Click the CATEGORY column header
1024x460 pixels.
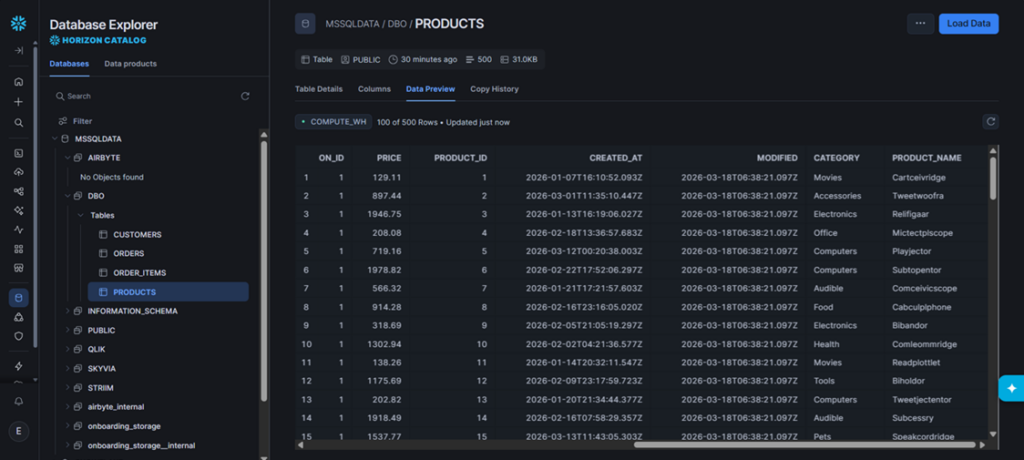click(837, 158)
